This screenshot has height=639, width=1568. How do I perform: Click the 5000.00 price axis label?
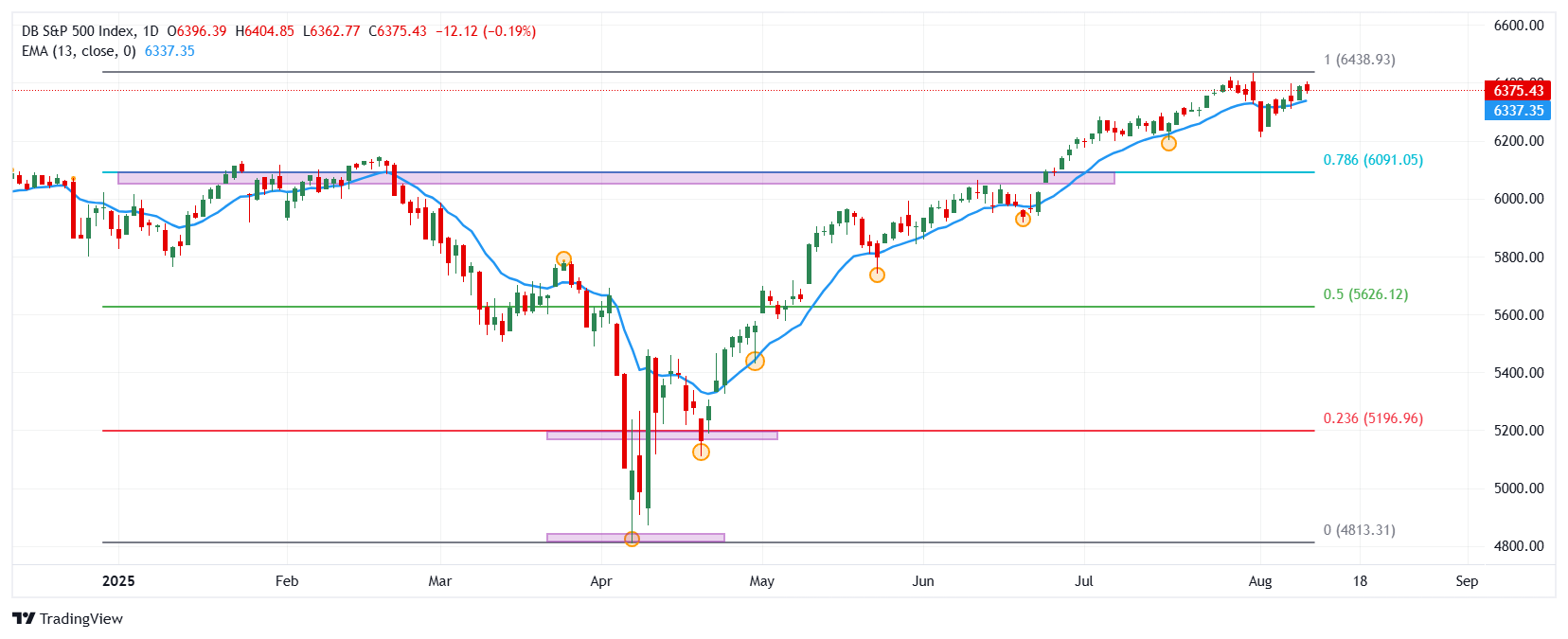1519,488
